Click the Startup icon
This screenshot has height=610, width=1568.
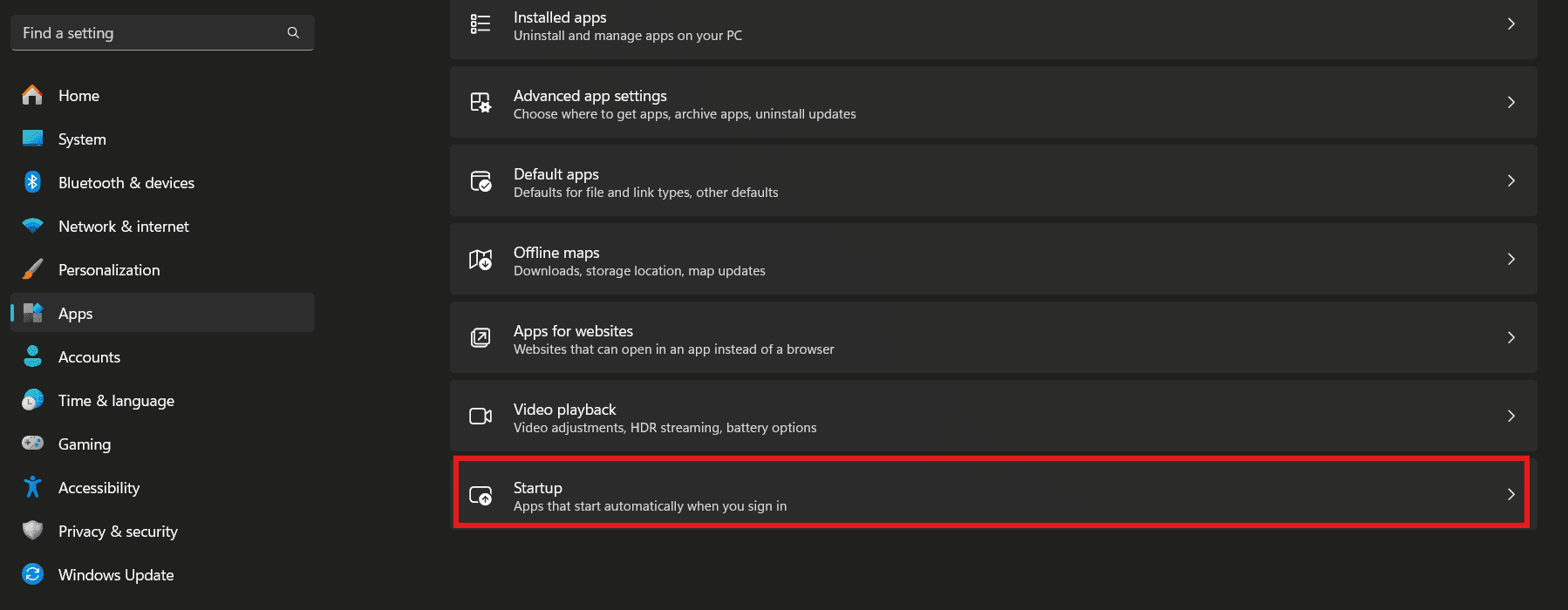coord(481,495)
